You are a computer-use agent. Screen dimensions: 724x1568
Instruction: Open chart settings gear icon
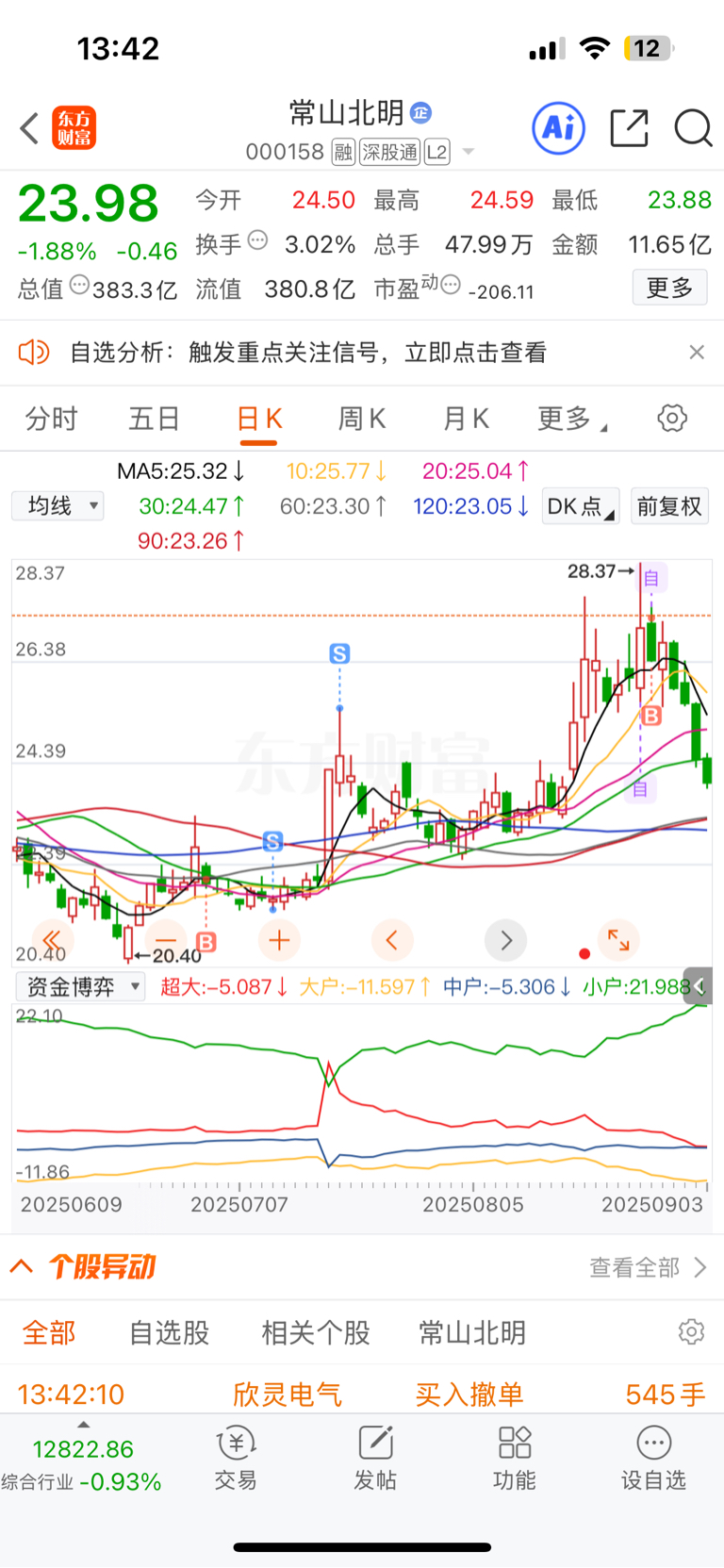672,418
